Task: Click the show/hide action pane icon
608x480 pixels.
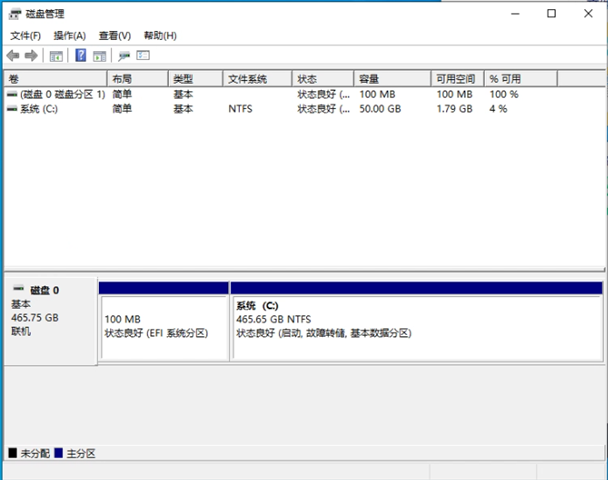Action: (x=99, y=56)
